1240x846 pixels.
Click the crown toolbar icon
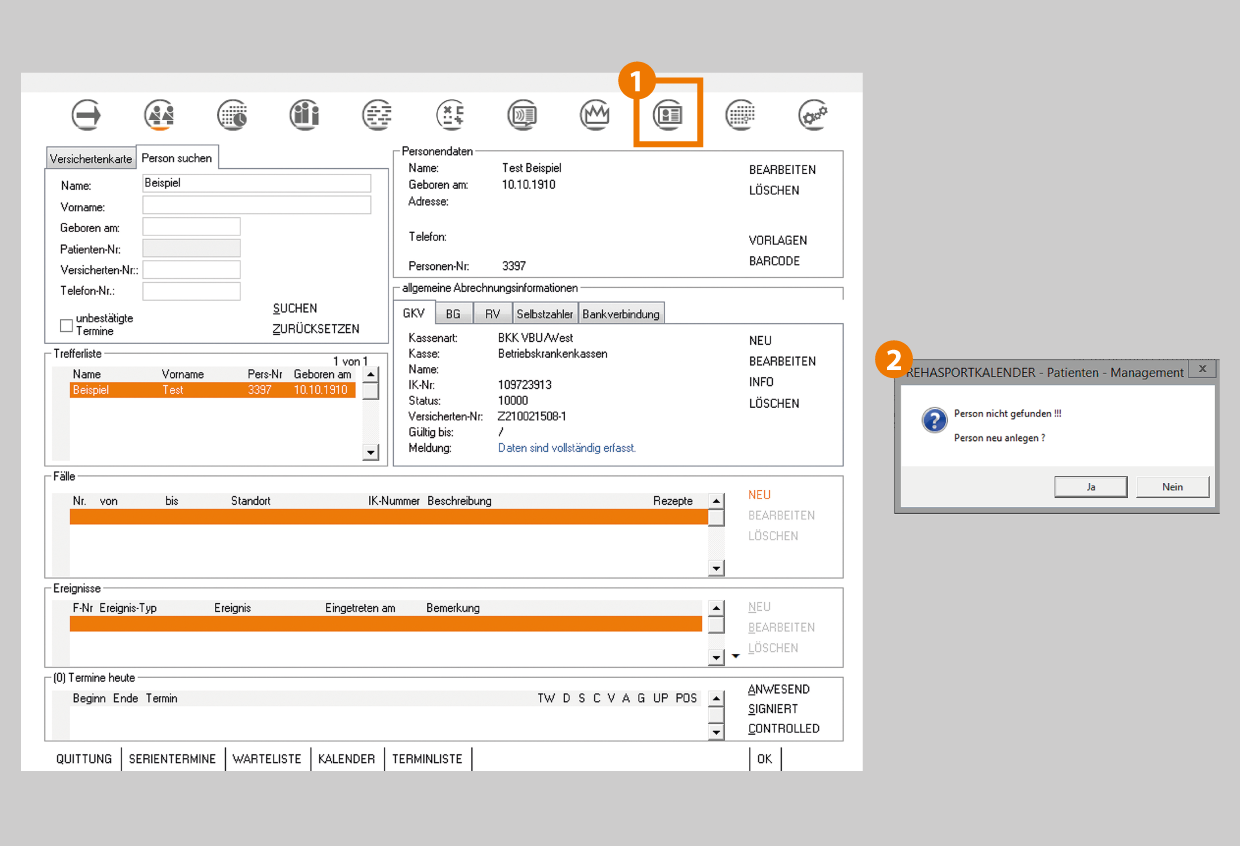[x=595, y=115]
